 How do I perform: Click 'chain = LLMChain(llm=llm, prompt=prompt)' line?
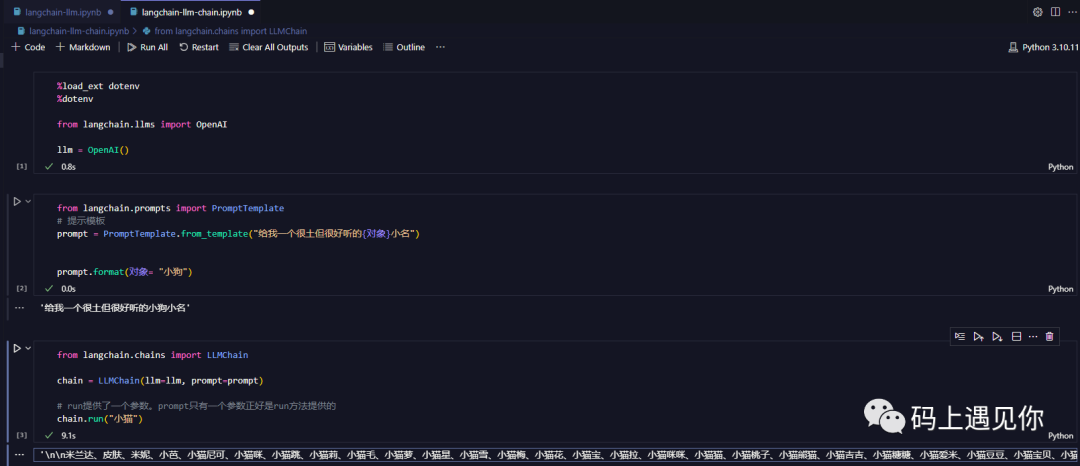click(160, 381)
